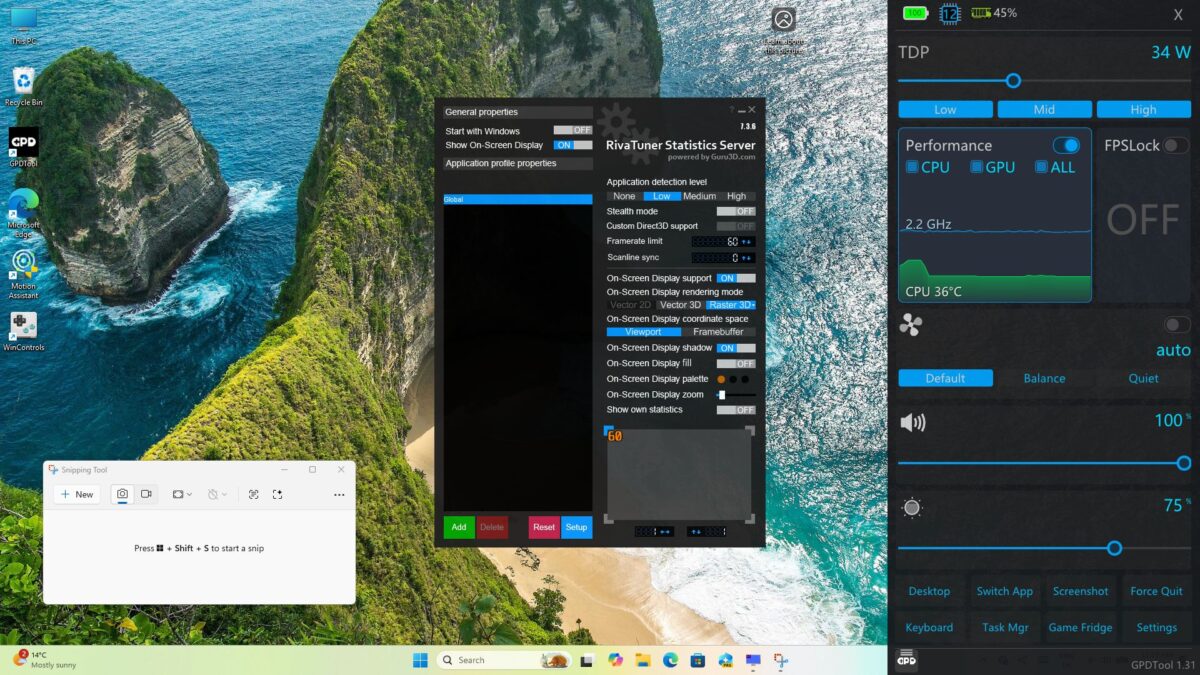Click the fan icon in GPDTool
The height and width of the screenshot is (675, 1200).
911,323
